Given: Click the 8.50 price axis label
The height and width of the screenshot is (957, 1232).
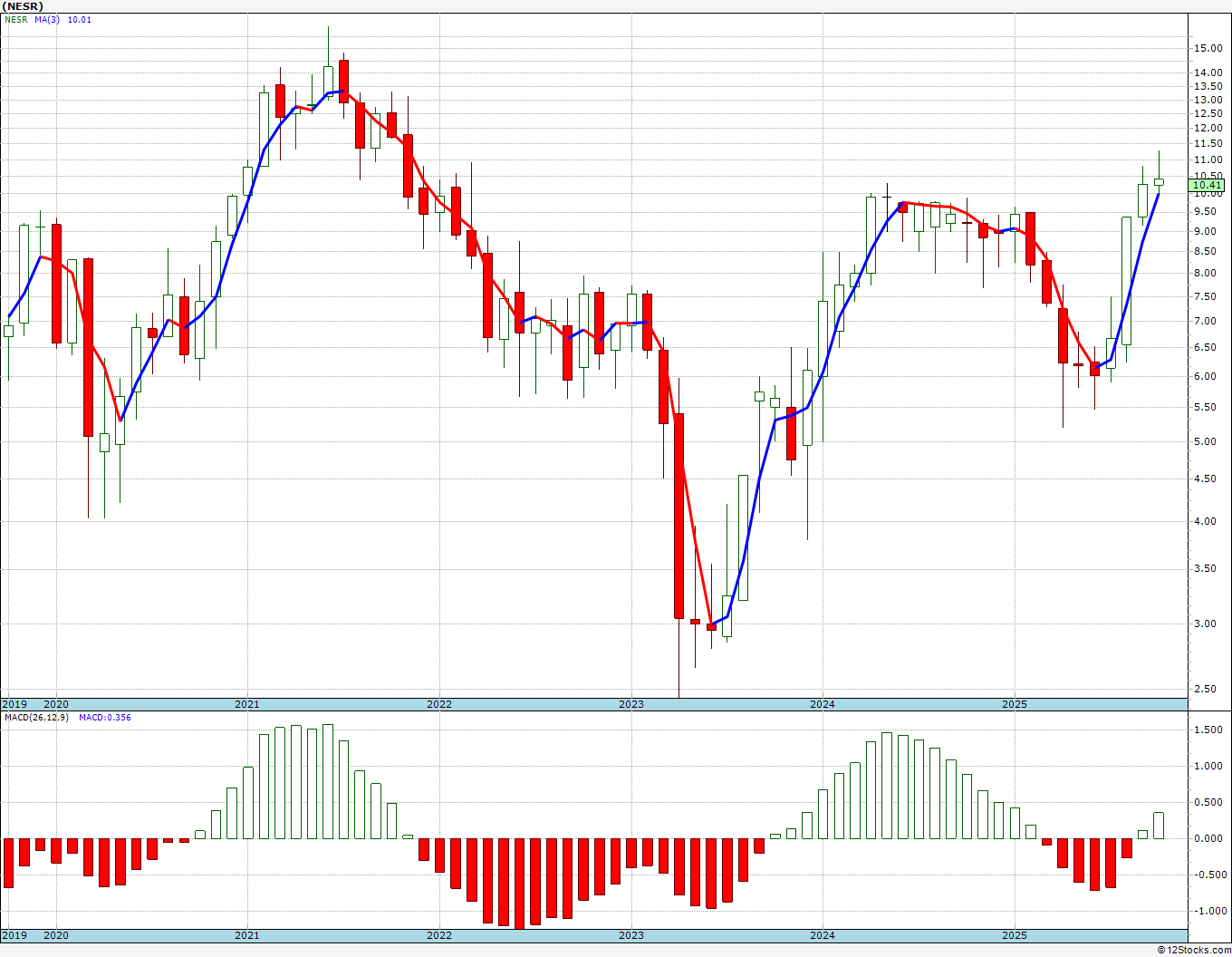Looking at the screenshot, I should 1204,252.
